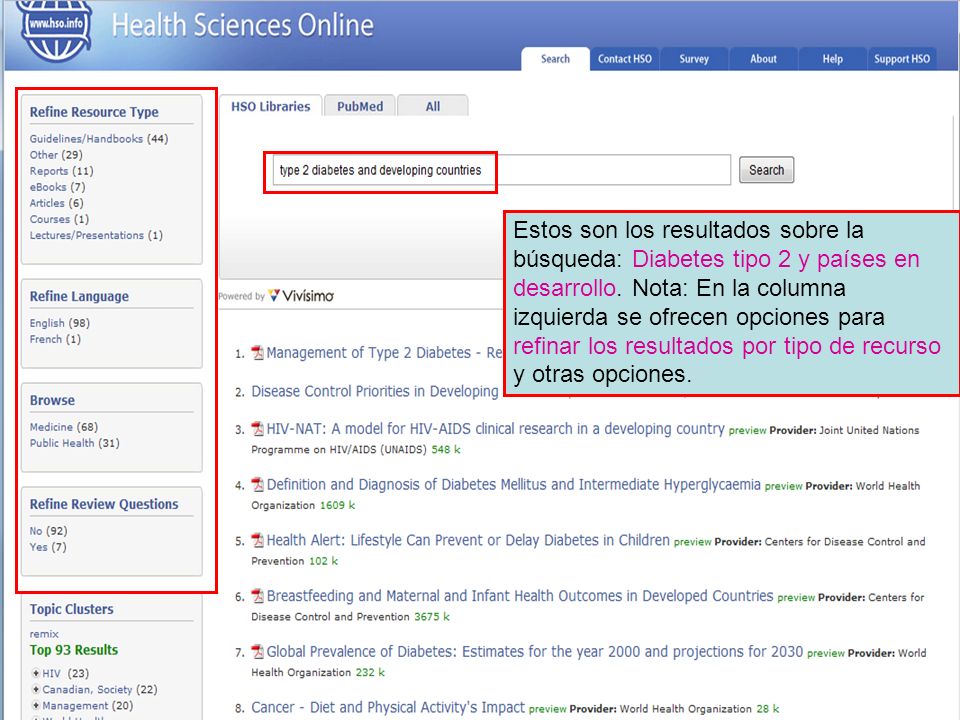Click the Search button next to query
The image size is (960, 720).
pos(766,170)
